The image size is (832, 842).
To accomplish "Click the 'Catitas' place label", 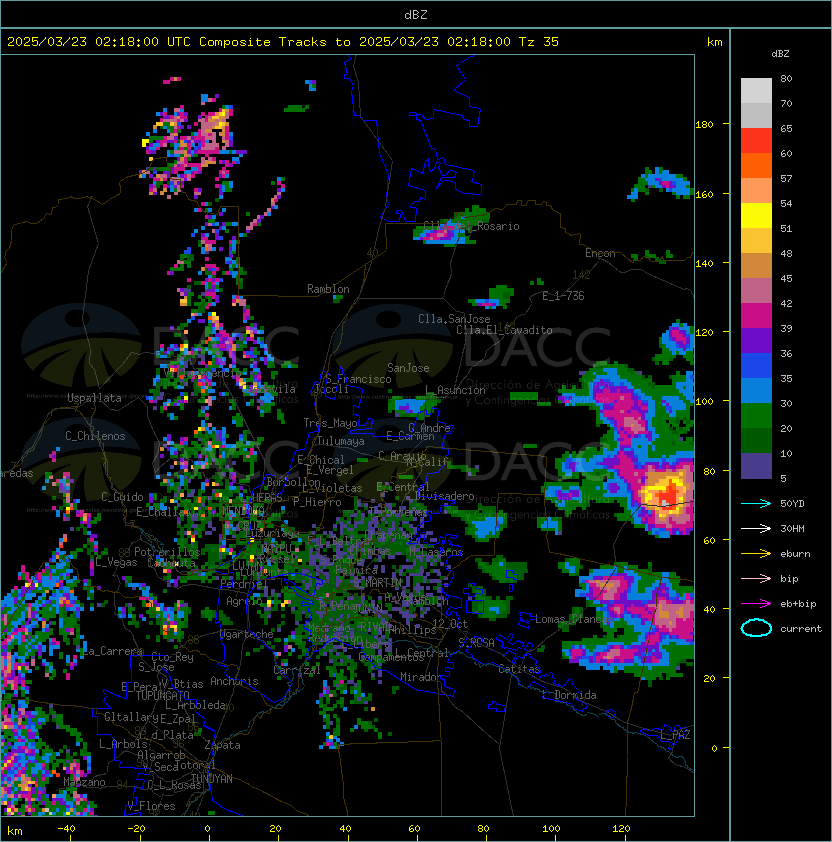I will [519, 669].
